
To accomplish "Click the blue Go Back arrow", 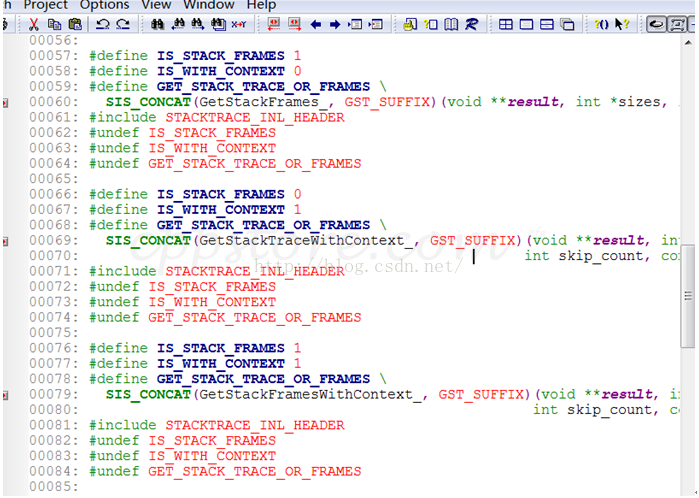I will 316,24.
